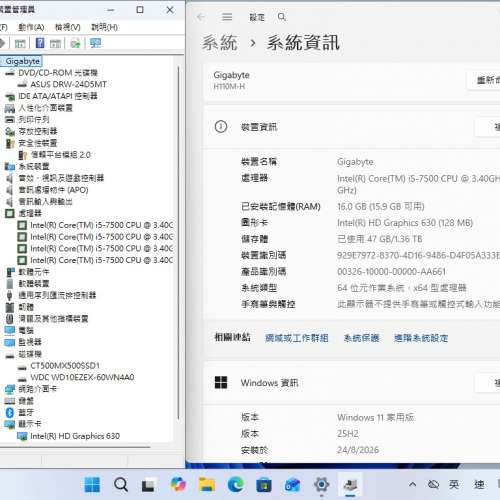The width and height of the screenshot is (500, 500).
Task: Select 處理器 processors category
Action: tap(30, 213)
